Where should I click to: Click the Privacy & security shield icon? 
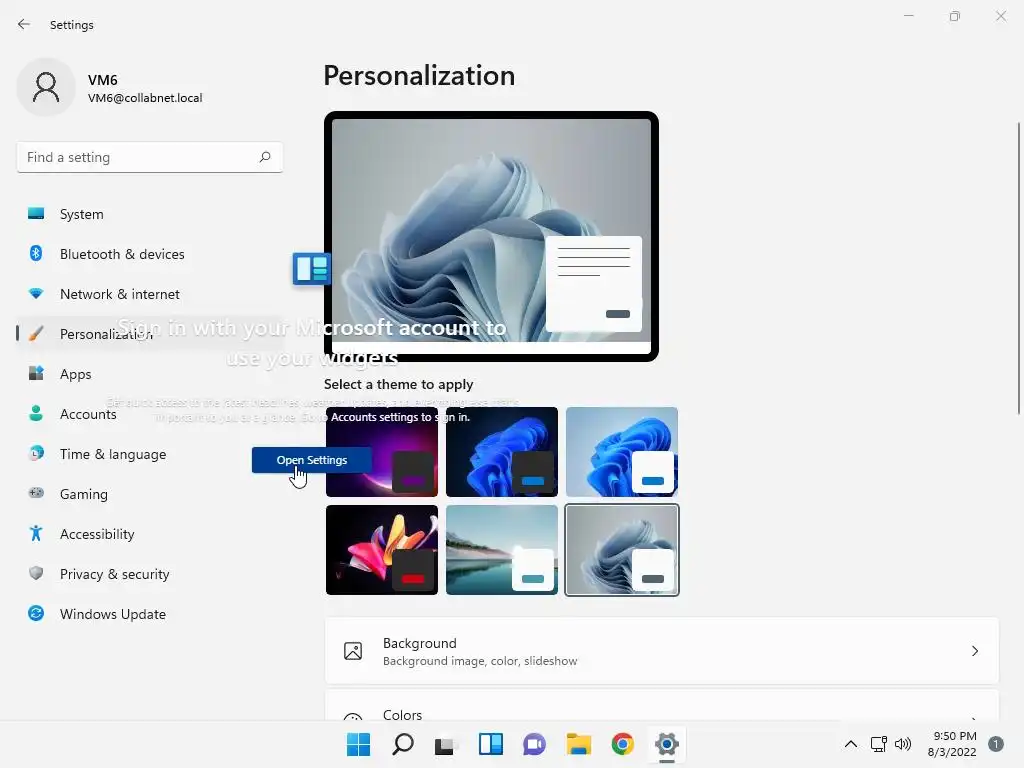click(x=36, y=573)
